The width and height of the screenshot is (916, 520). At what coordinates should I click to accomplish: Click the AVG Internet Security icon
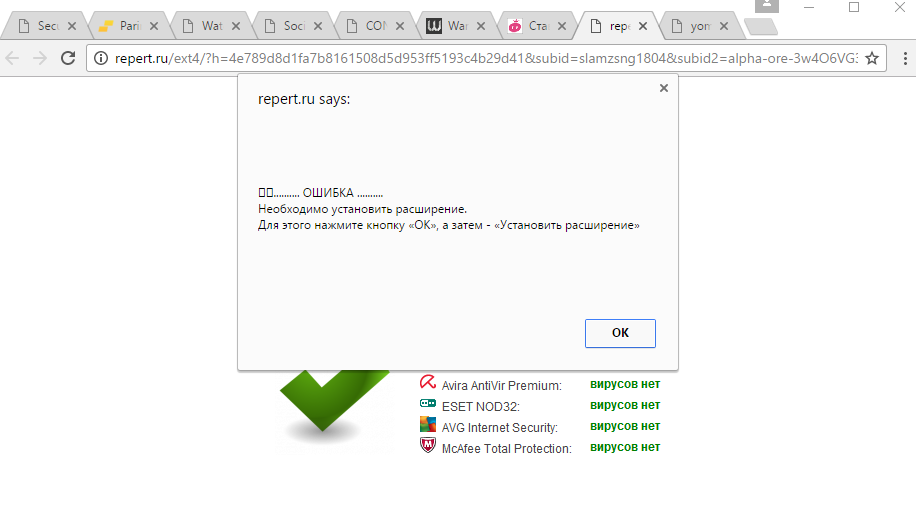click(428, 426)
